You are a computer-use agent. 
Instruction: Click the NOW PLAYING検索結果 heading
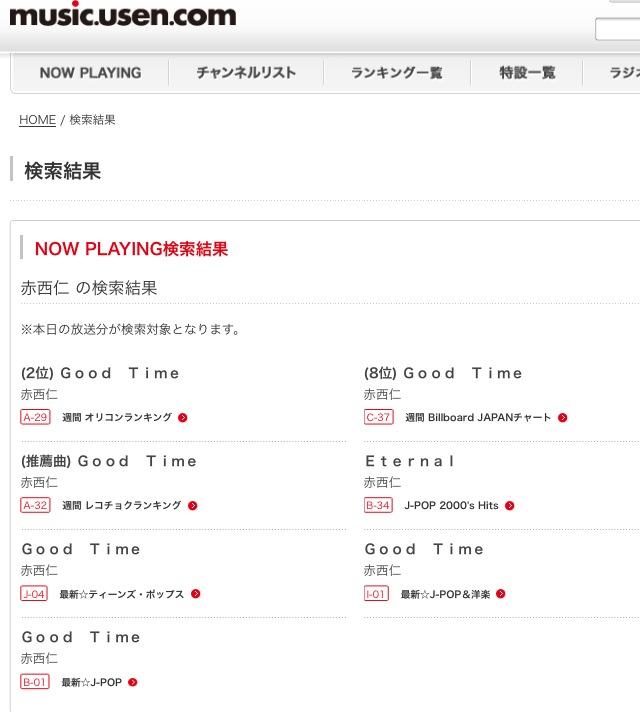pos(131,249)
